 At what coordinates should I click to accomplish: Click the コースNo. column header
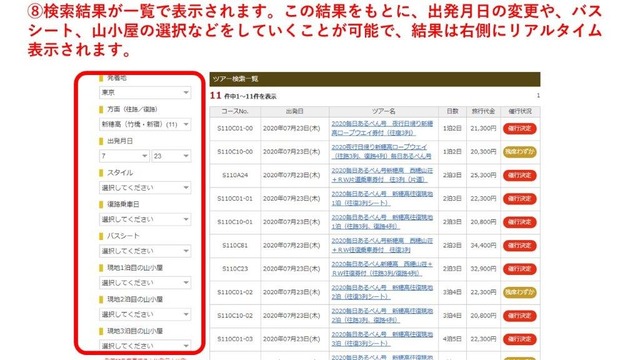pyautogui.click(x=235, y=111)
